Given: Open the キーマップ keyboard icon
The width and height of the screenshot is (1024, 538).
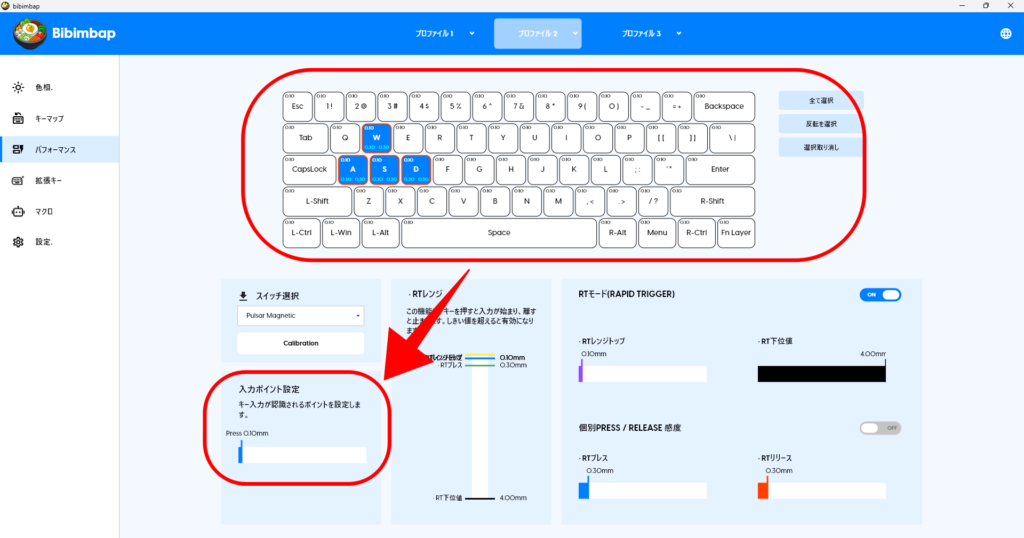Looking at the screenshot, I should [18, 118].
